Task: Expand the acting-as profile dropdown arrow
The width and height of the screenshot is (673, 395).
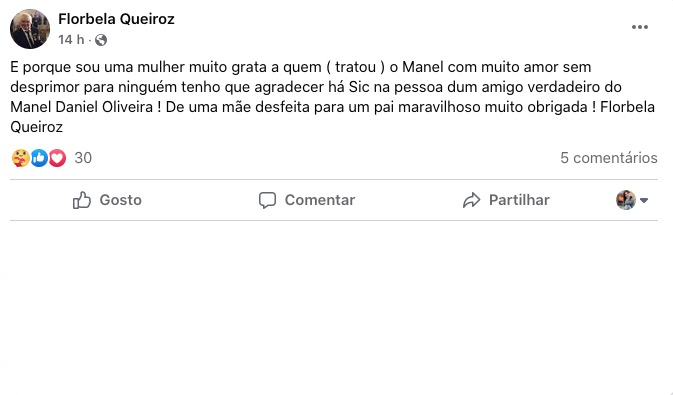Action: click(644, 200)
